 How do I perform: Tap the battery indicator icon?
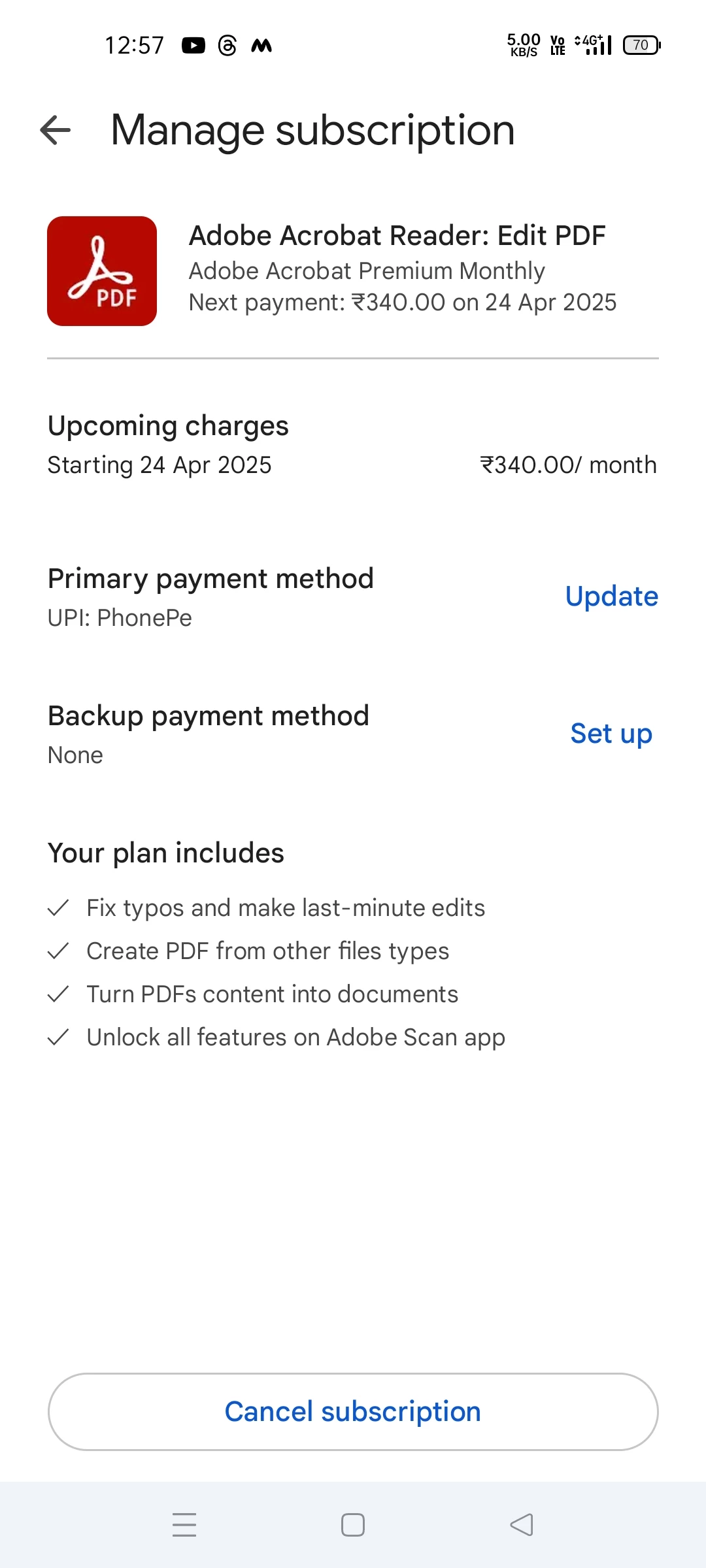click(x=641, y=45)
